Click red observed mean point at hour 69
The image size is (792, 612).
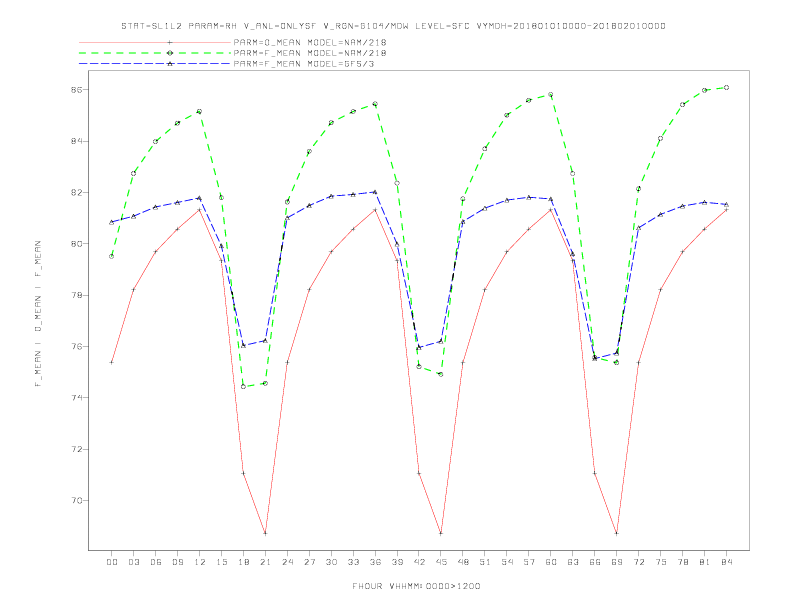click(x=617, y=533)
